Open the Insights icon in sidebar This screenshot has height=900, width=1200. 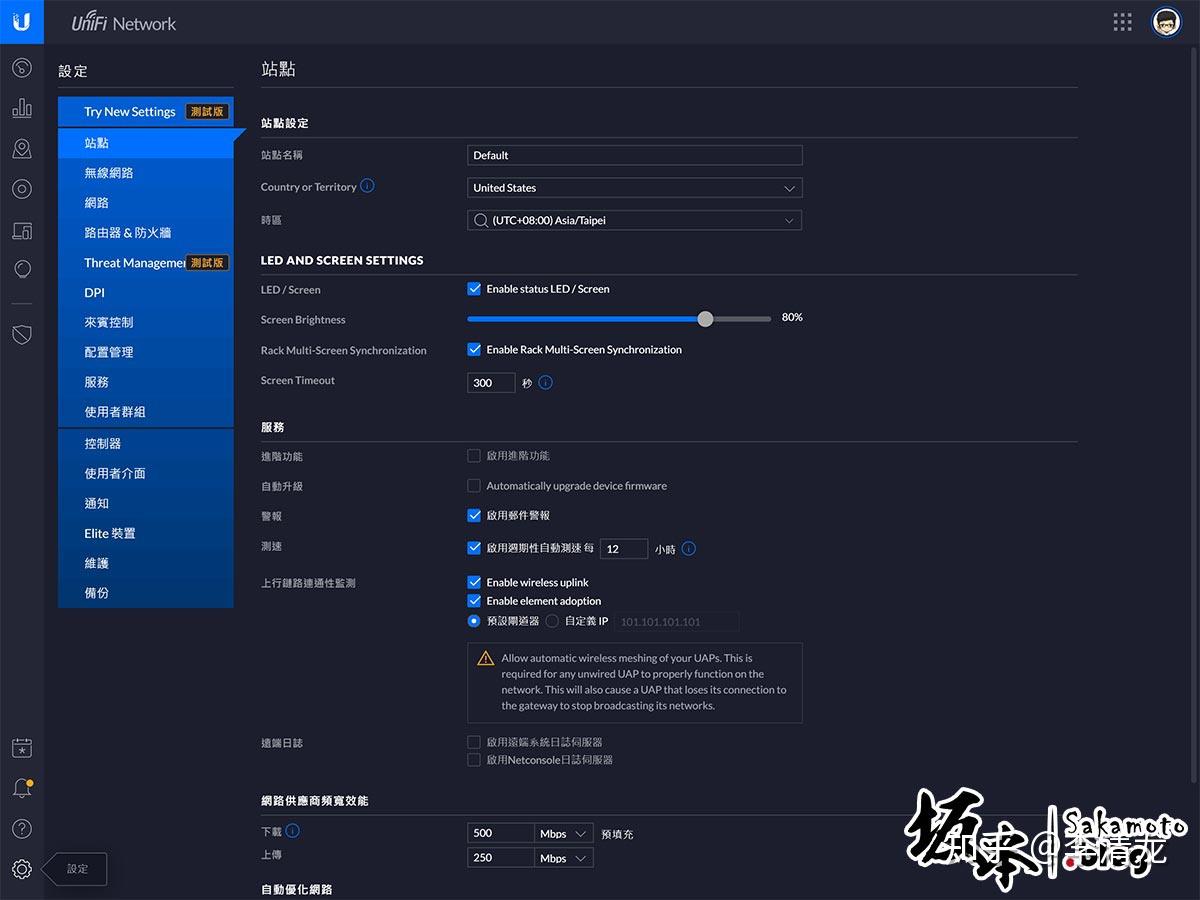22,268
